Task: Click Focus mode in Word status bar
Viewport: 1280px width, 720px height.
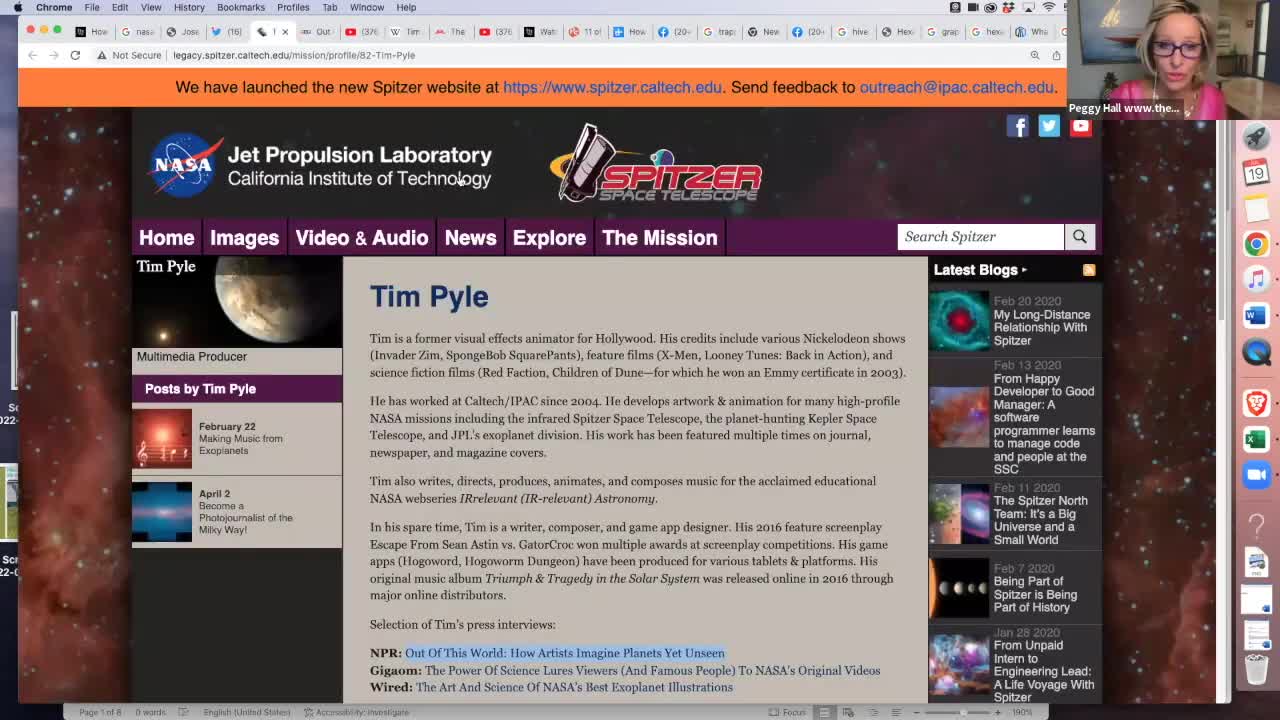Action: [788, 712]
